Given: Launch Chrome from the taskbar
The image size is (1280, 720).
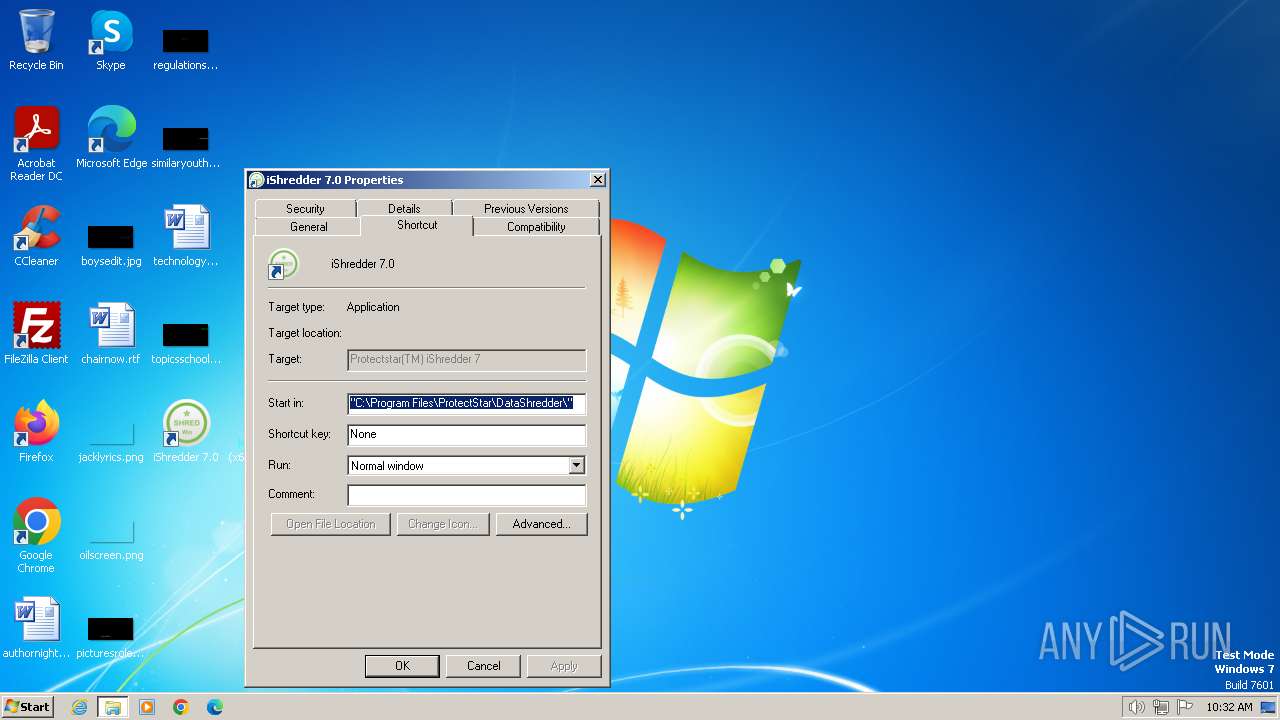Looking at the screenshot, I should click(181, 707).
